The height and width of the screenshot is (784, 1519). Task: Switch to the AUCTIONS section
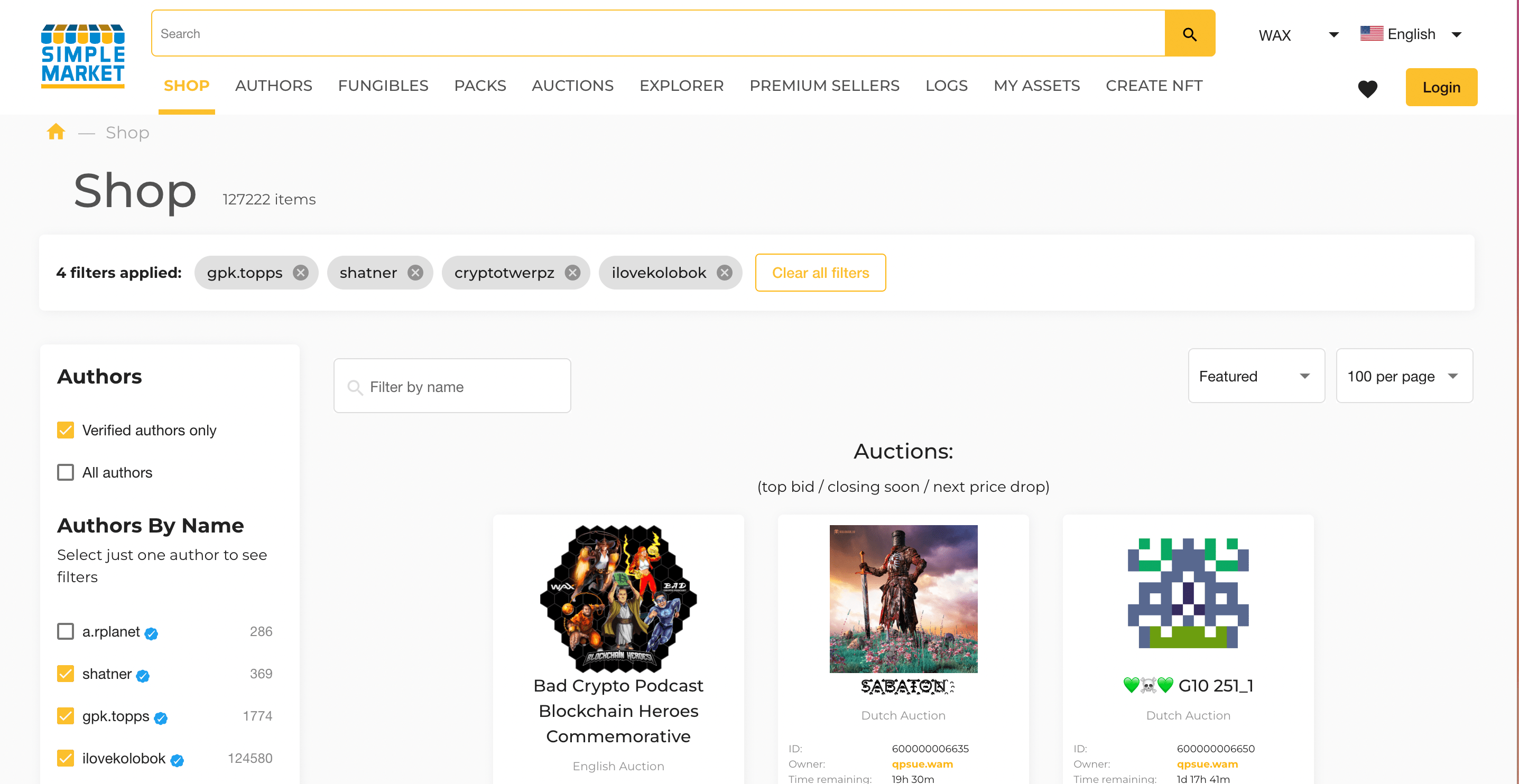[572, 86]
